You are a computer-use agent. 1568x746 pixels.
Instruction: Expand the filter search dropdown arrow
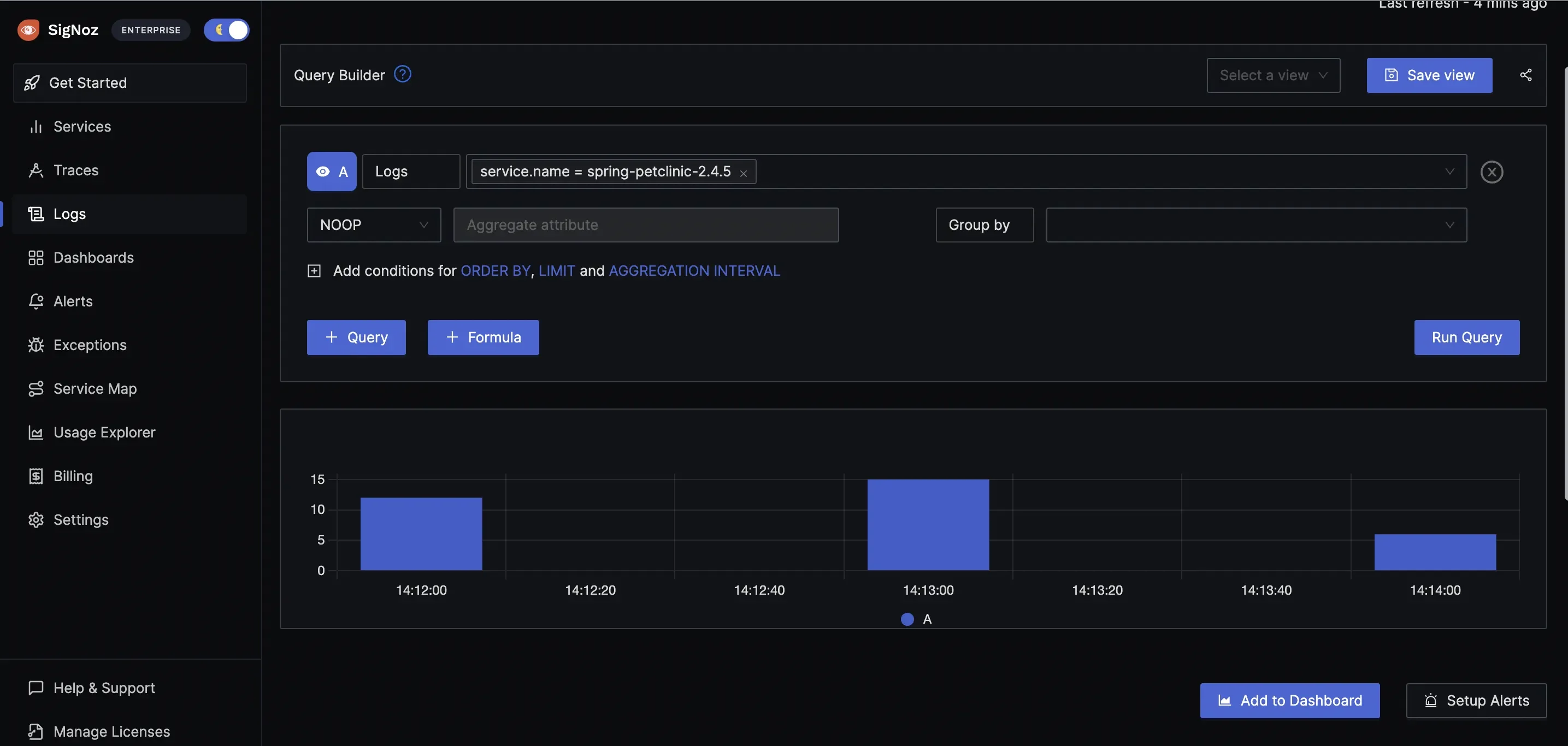click(x=1449, y=171)
